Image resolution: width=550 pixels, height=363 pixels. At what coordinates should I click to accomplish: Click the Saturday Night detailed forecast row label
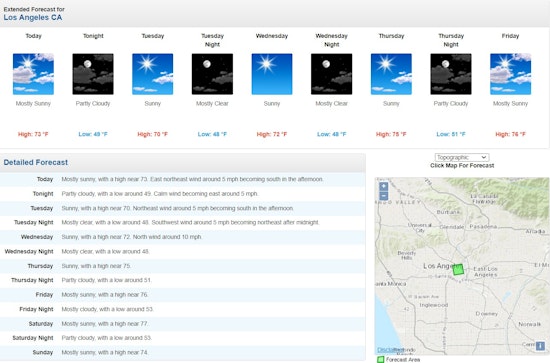pyautogui.click(x=33, y=338)
